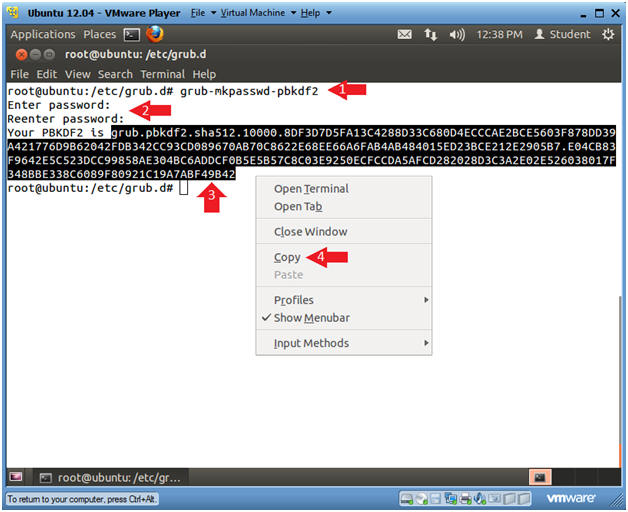
Task: Open the Places menu
Action: 100,34
